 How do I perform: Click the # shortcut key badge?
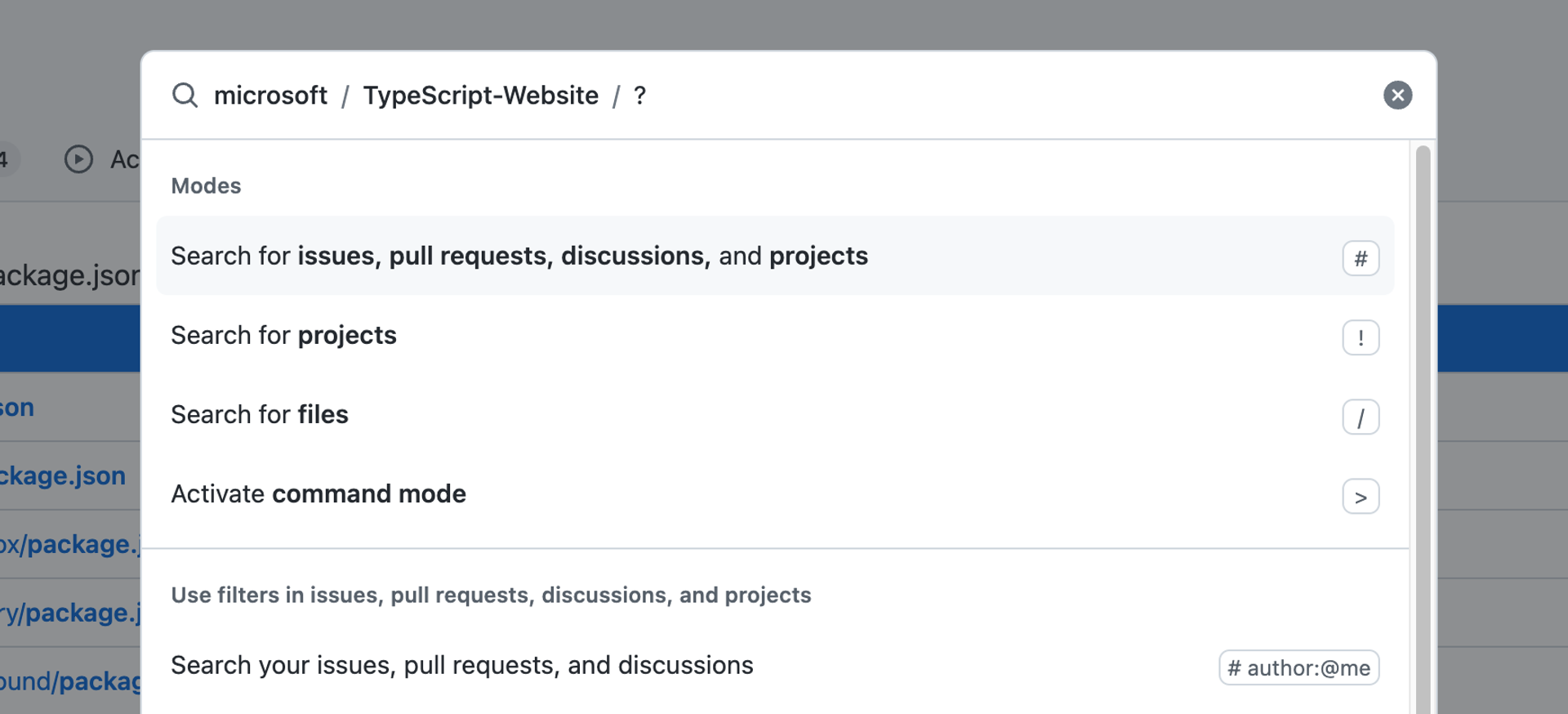click(1361, 258)
